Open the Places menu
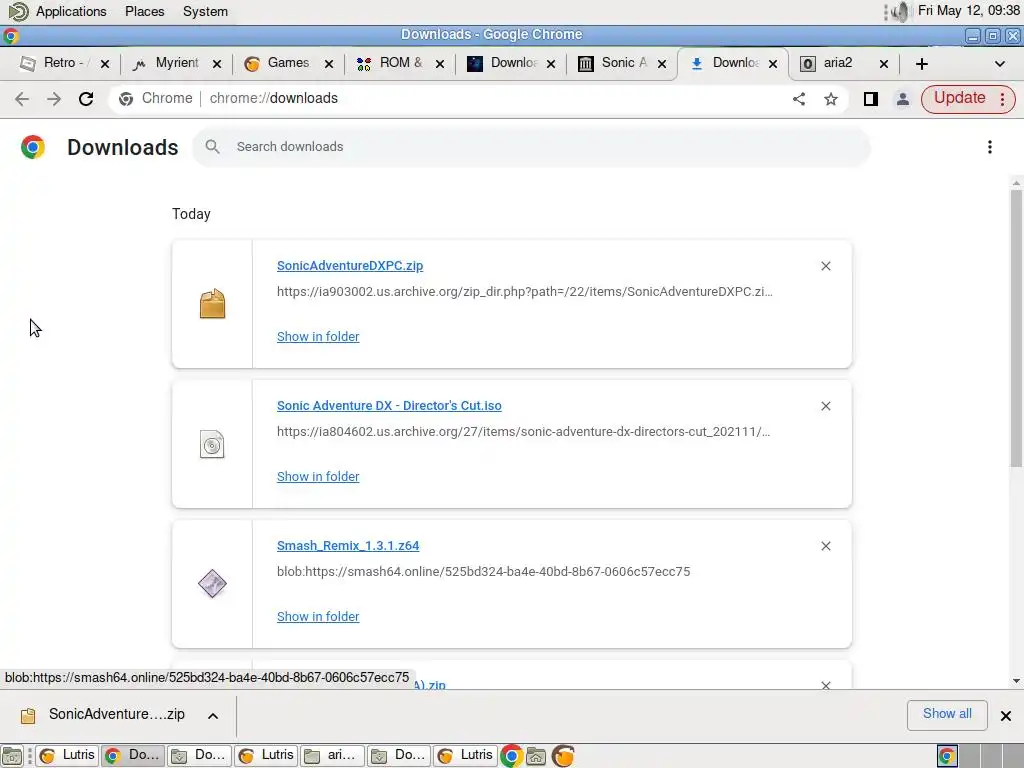The image size is (1024, 768). 144,11
